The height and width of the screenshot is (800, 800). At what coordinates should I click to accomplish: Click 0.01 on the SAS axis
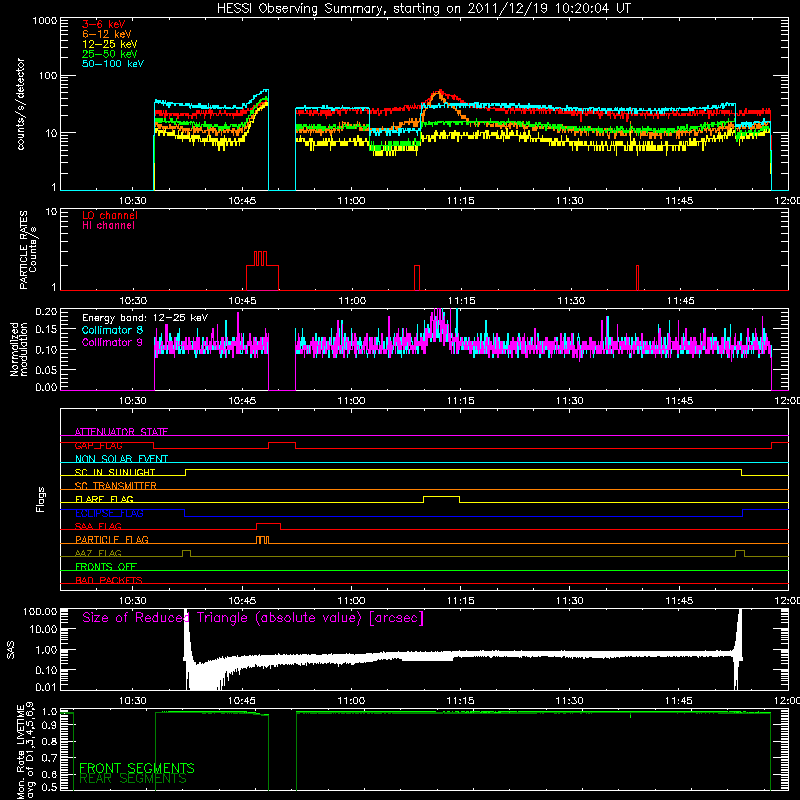point(46,687)
